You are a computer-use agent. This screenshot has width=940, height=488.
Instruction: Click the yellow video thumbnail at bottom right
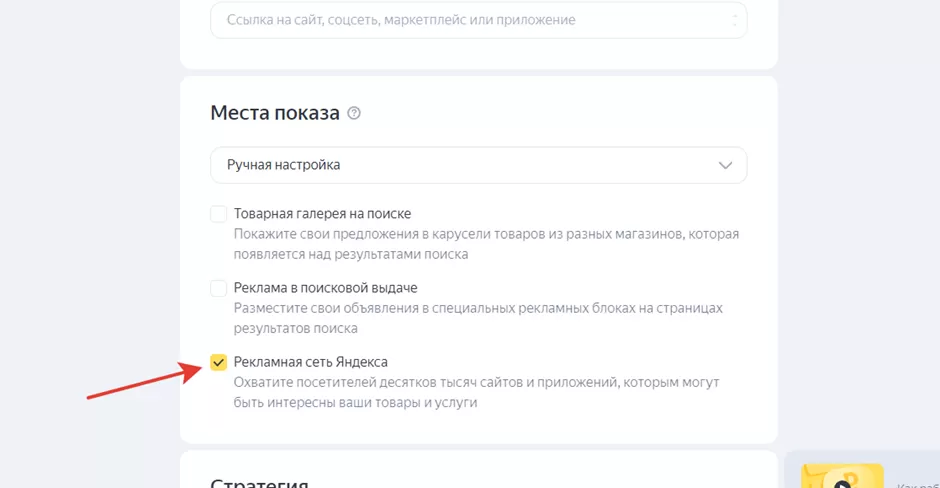tap(842, 476)
